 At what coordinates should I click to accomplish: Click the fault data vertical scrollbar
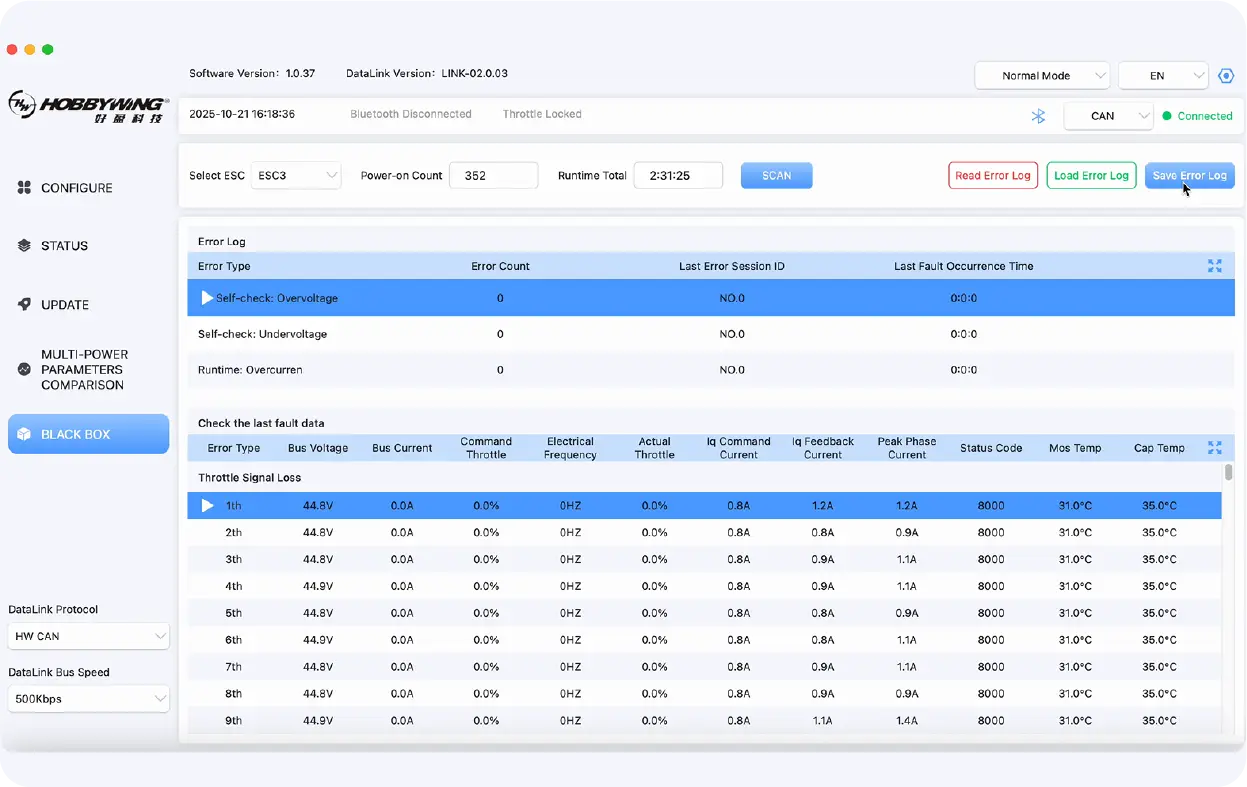point(1228,473)
